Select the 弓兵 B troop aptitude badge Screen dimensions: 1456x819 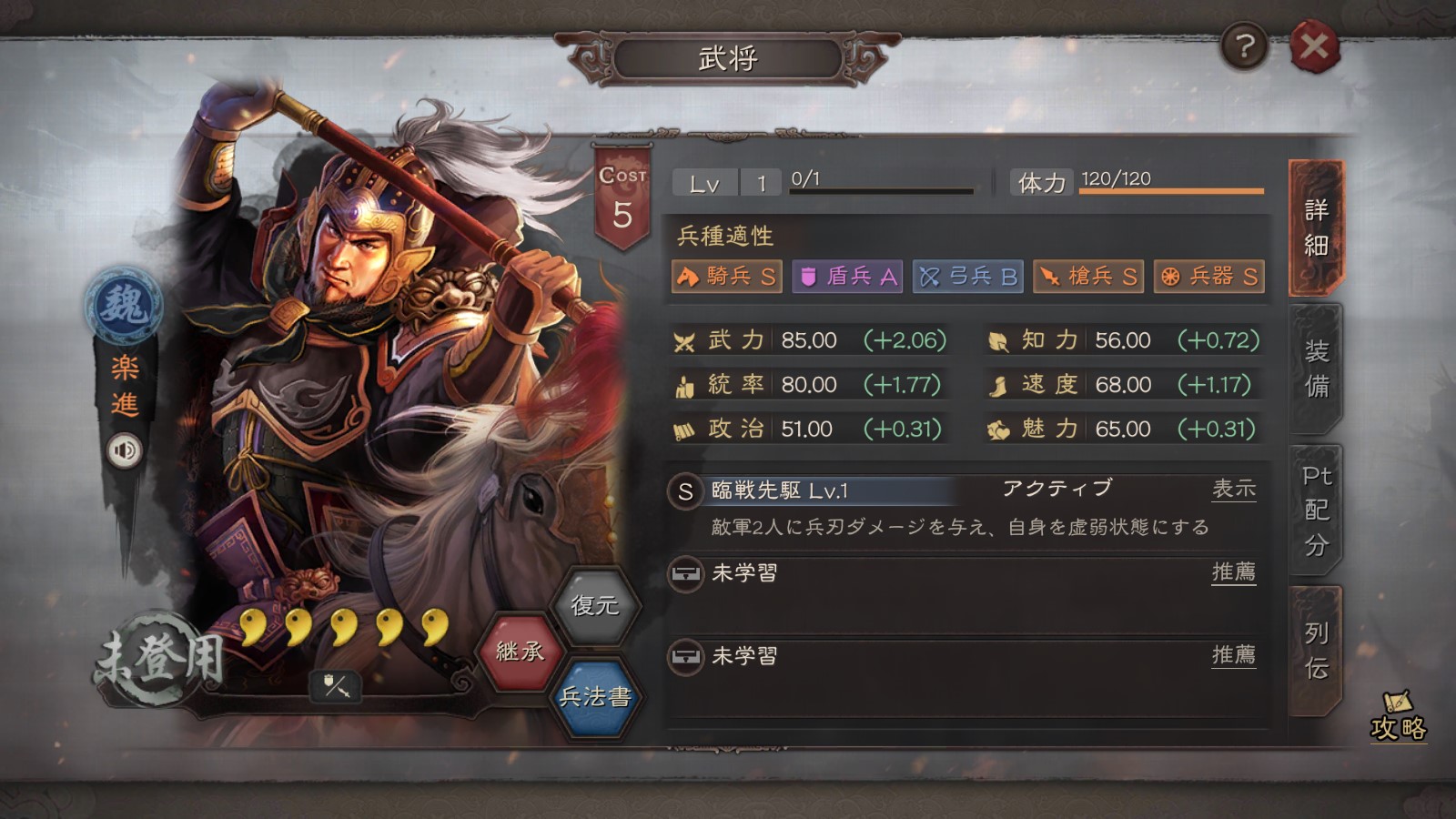967,276
